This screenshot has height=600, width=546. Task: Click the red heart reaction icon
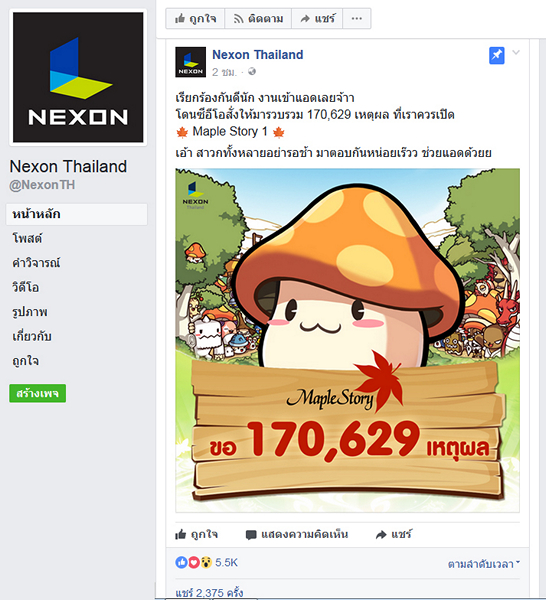[x=194, y=562]
